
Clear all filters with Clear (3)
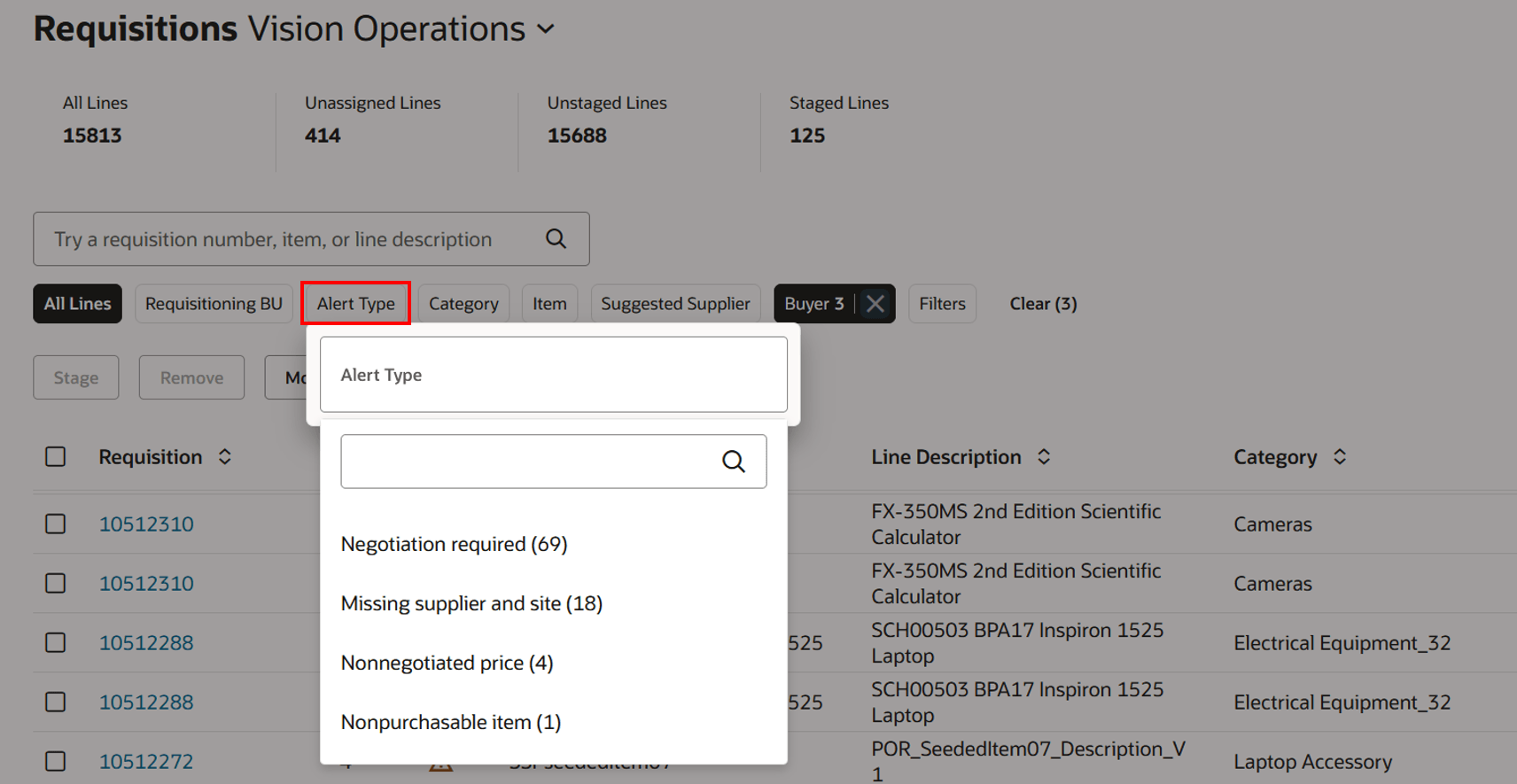click(1043, 304)
